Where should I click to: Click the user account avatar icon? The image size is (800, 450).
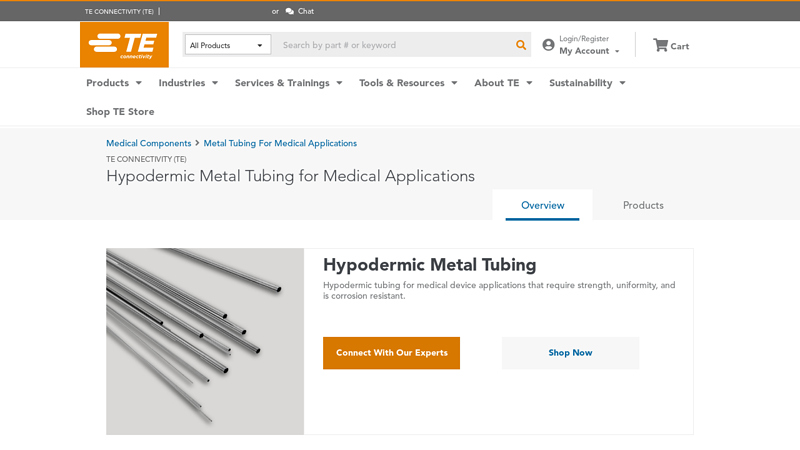[x=548, y=45]
